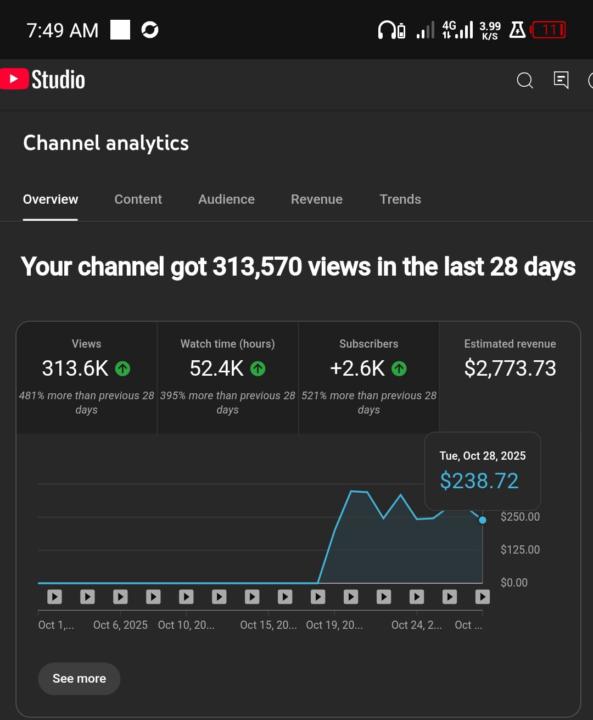Image resolution: width=593 pixels, height=720 pixels.
Task: Tap the video marker above Oct 10 label
Action: pyautogui.click(x=186, y=596)
